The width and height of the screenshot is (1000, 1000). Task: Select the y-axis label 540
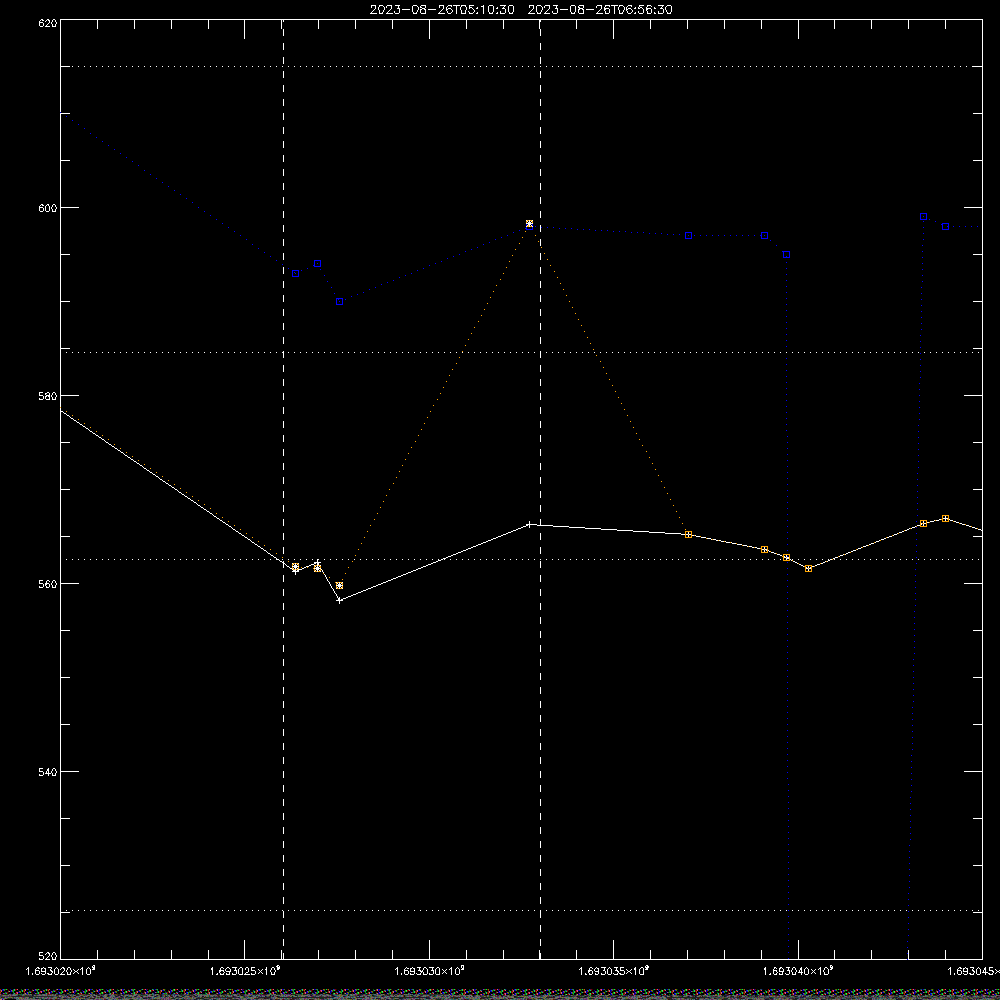[x=48, y=771]
